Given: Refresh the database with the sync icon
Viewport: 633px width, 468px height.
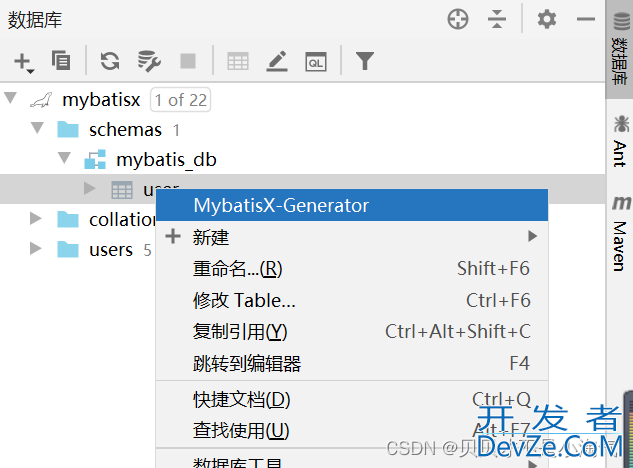Looking at the screenshot, I should (110, 61).
